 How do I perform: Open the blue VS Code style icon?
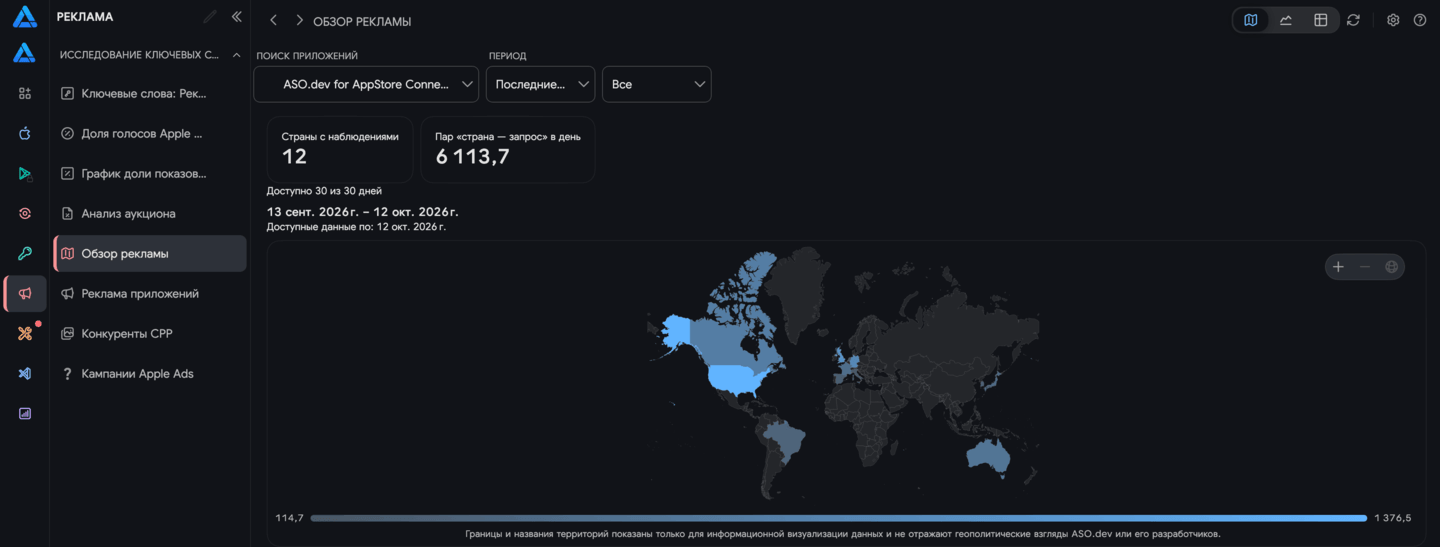25,373
